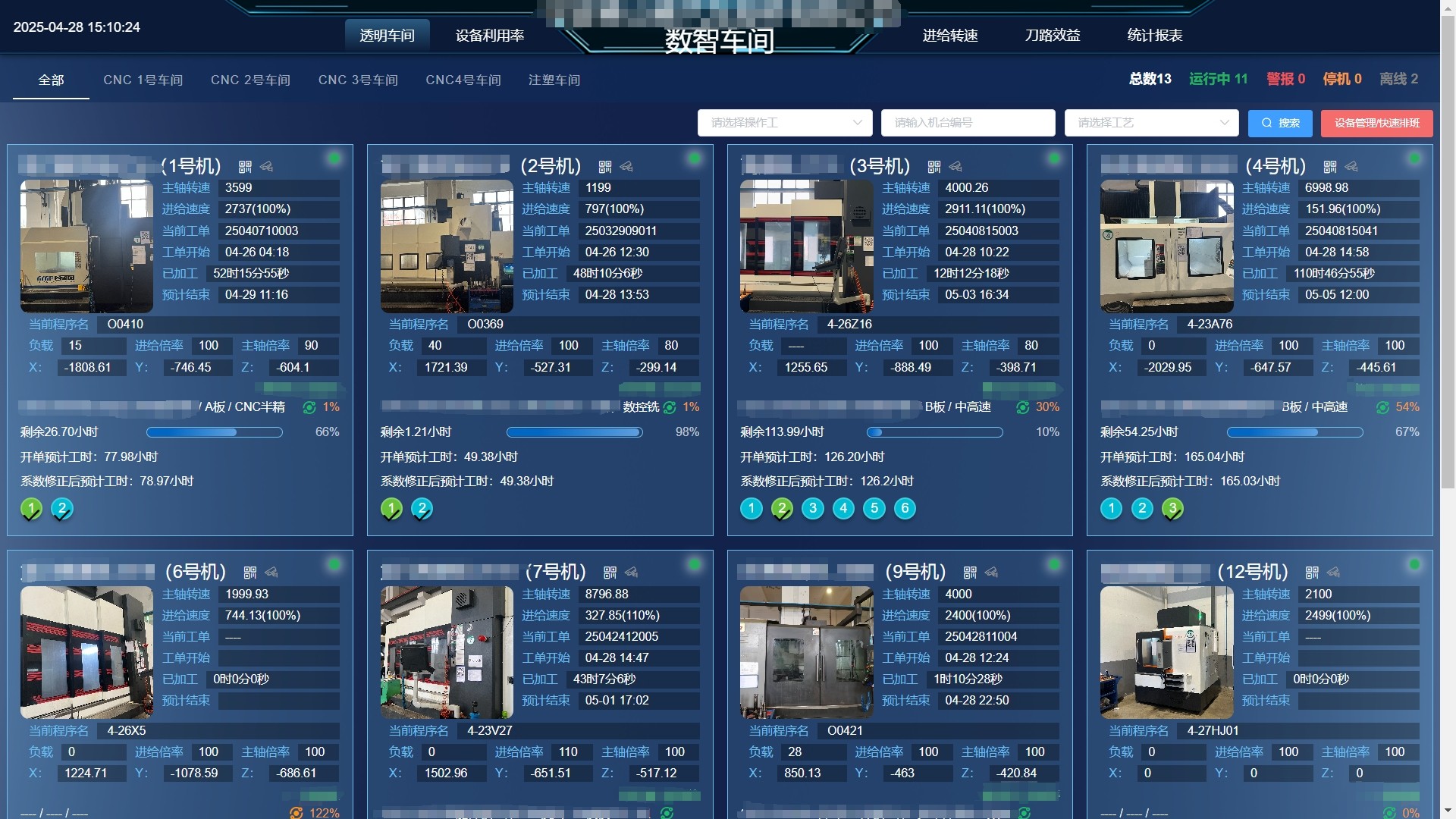Image resolution: width=1456 pixels, height=819 pixels.
Task: Click camera icon beside 4号机 title
Action: (1351, 166)
